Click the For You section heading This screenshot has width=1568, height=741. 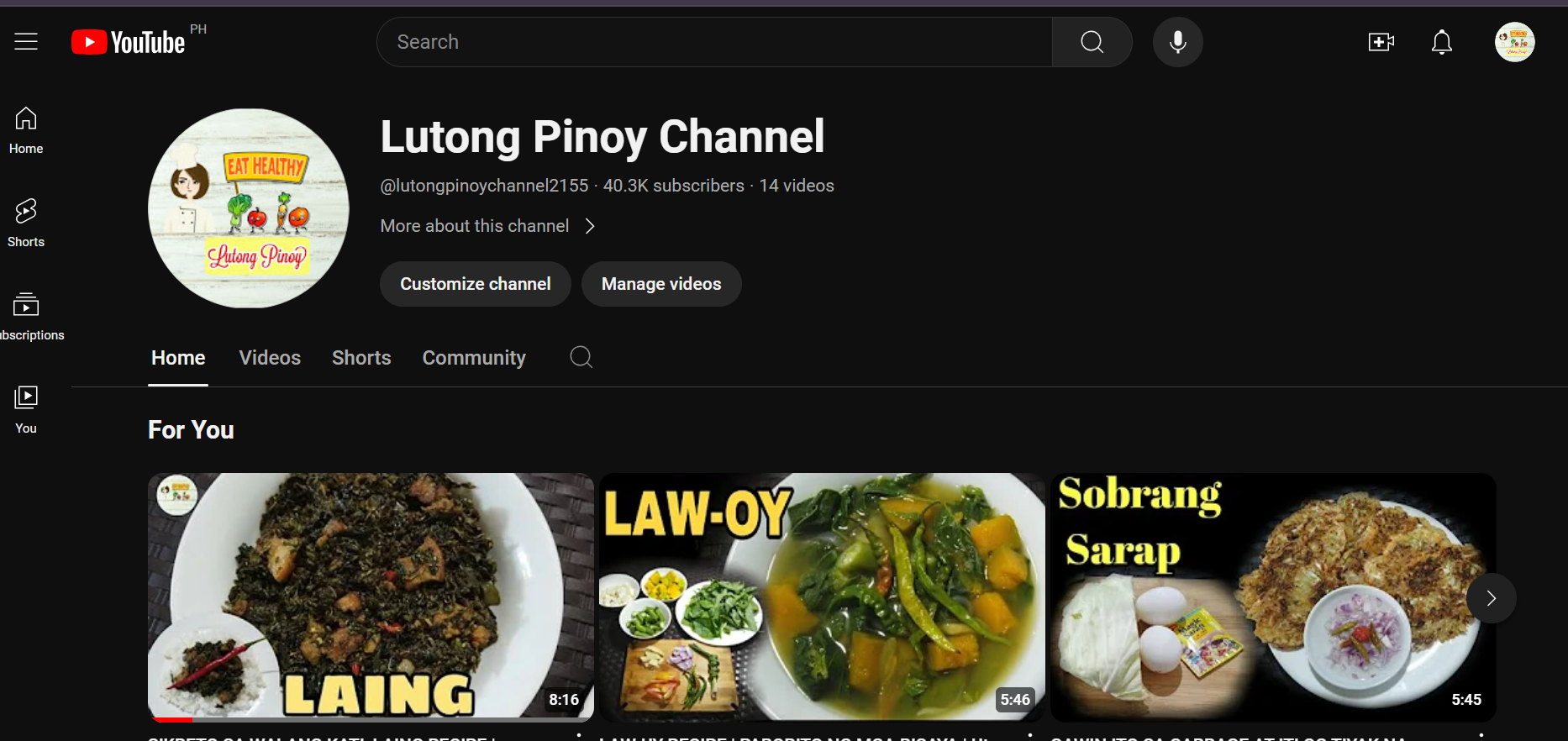pos(191,430)
